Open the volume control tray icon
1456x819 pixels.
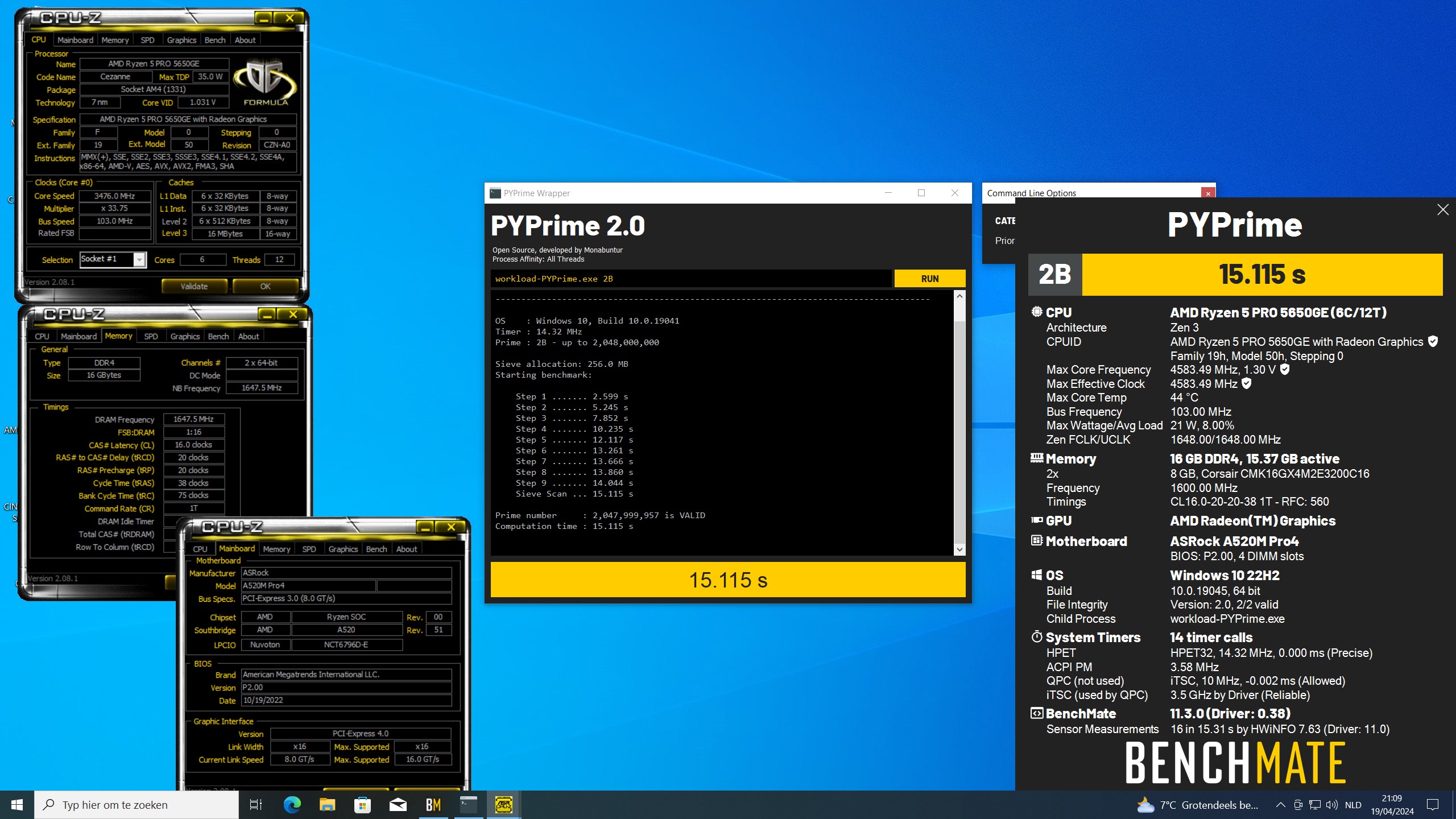(x=1331, y=805)
